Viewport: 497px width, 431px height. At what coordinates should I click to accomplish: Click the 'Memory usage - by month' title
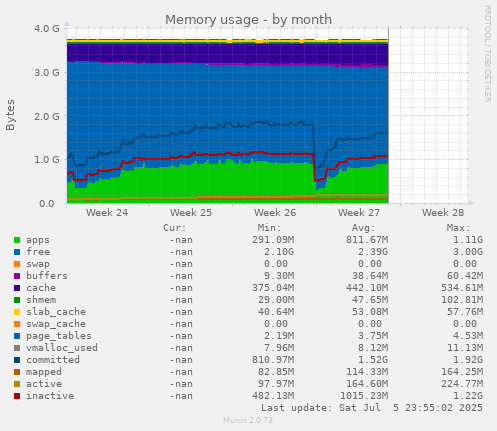tap(248, 20)
